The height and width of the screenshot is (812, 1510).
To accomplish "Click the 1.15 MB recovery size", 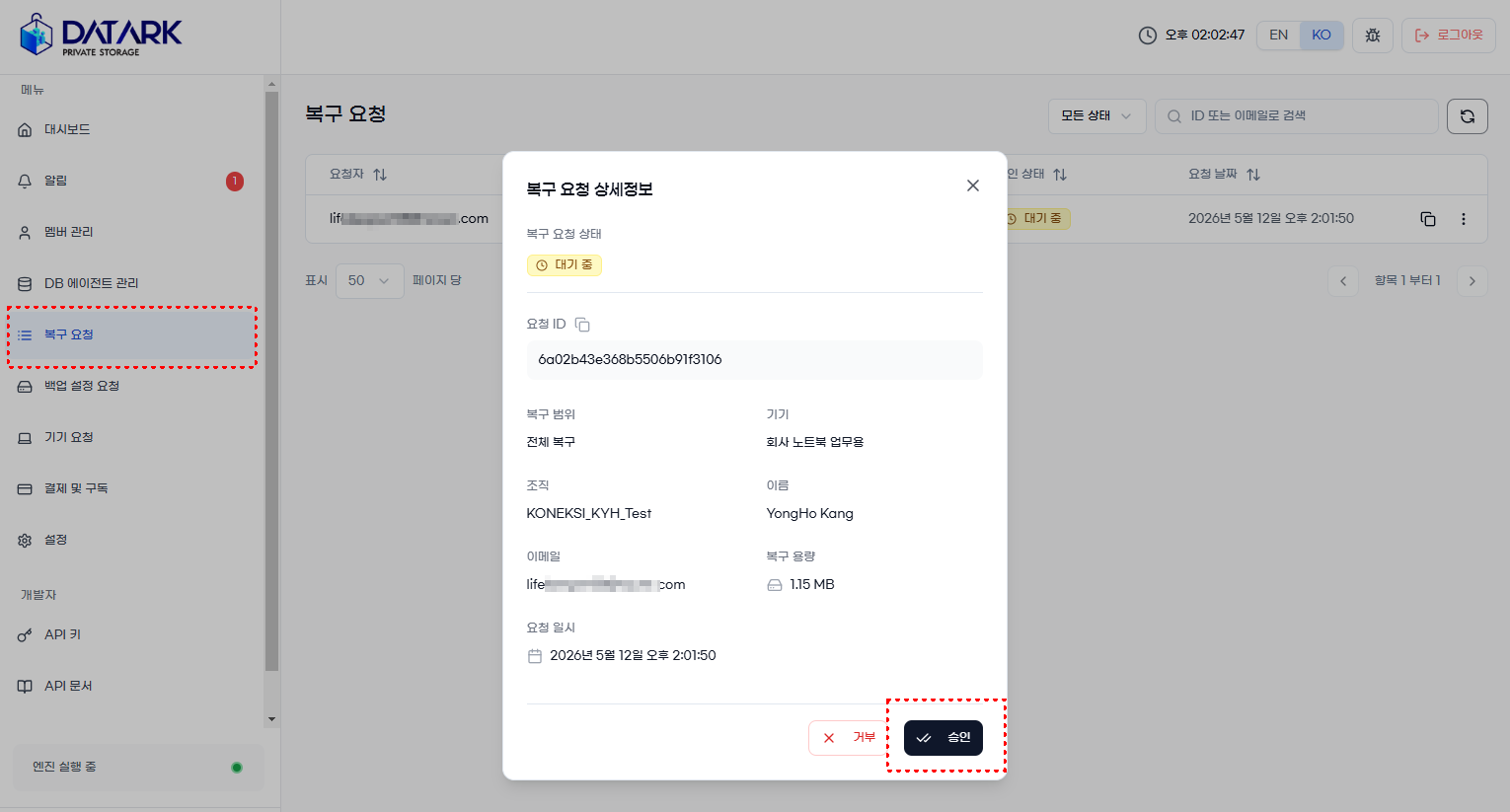I will click(x=812, y=584).
